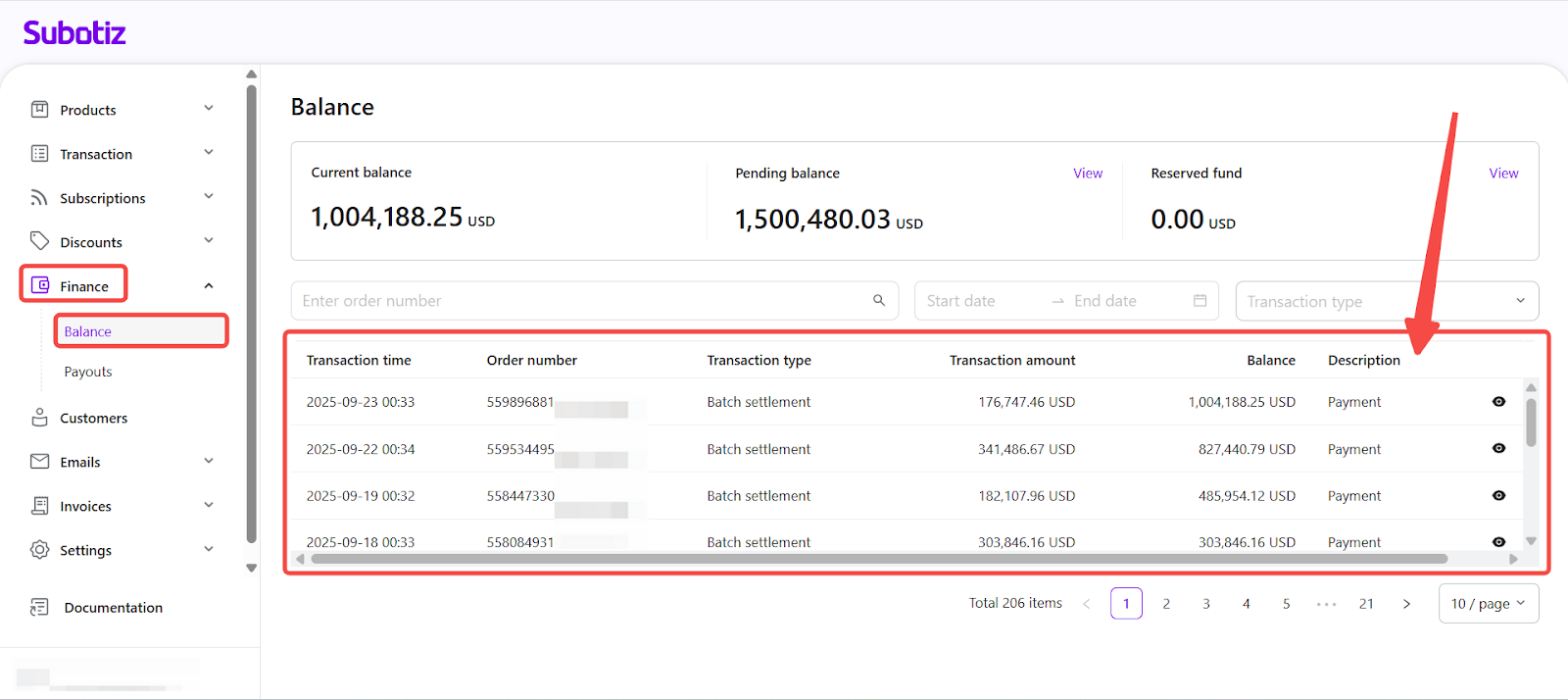View details of 2025-09-23 transaction via eye icon
This screenshot has width=1568, height=700.
(x=1498, y=402)
